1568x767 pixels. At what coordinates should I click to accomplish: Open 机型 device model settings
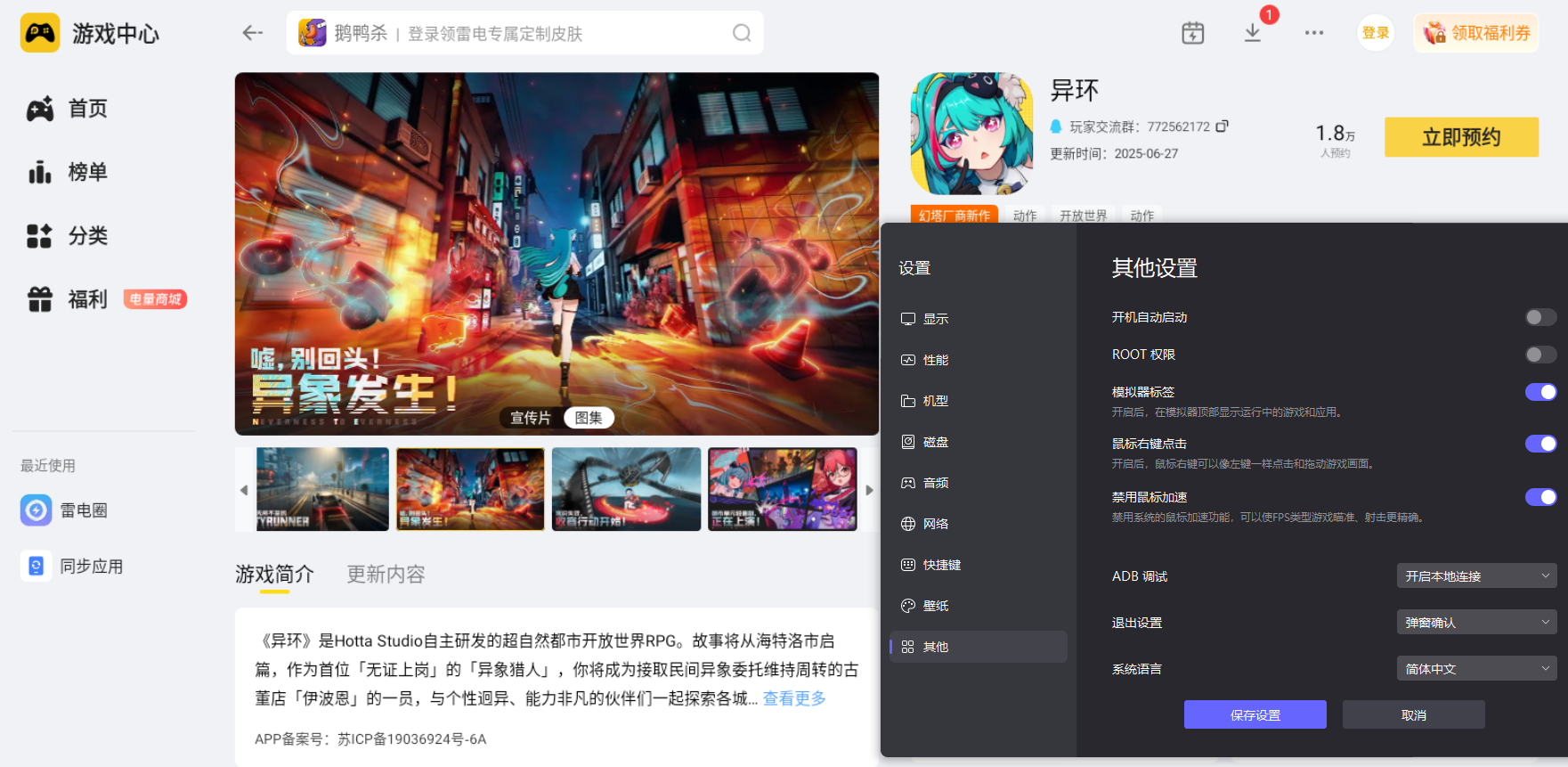click(x=979, y=401)
